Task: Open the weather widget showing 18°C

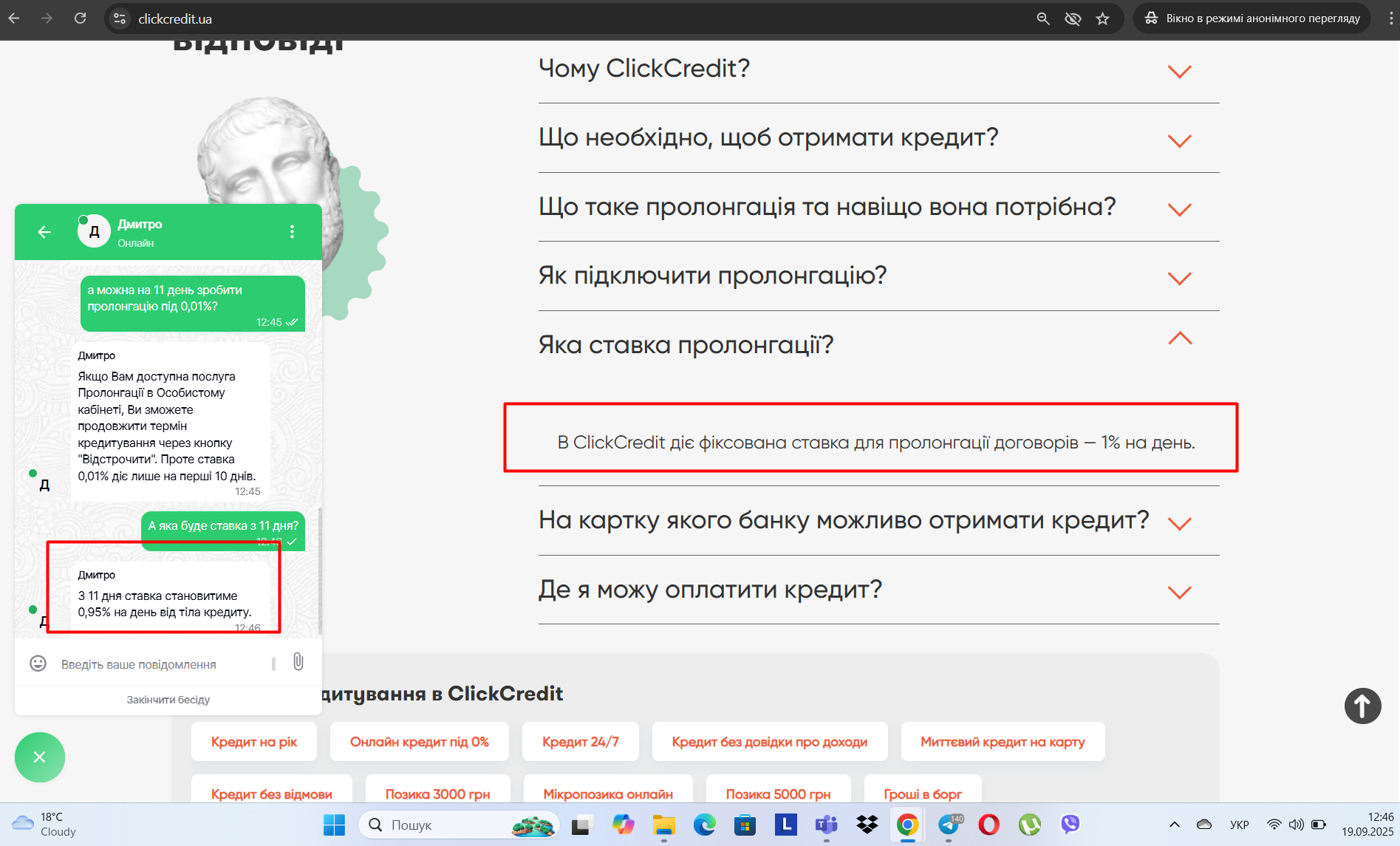Action: coord(44,825)
